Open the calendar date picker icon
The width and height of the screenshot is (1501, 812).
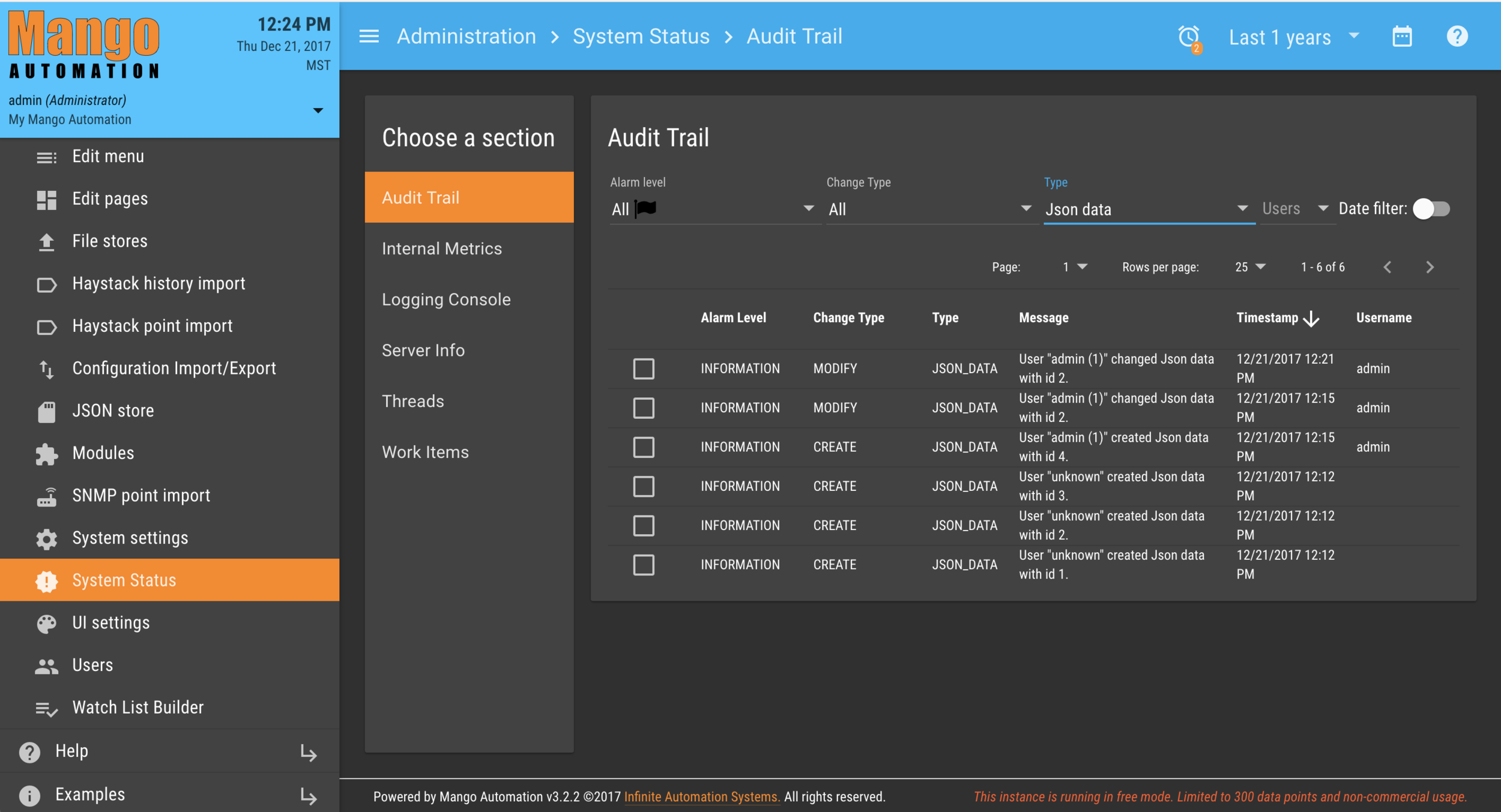1402,37
